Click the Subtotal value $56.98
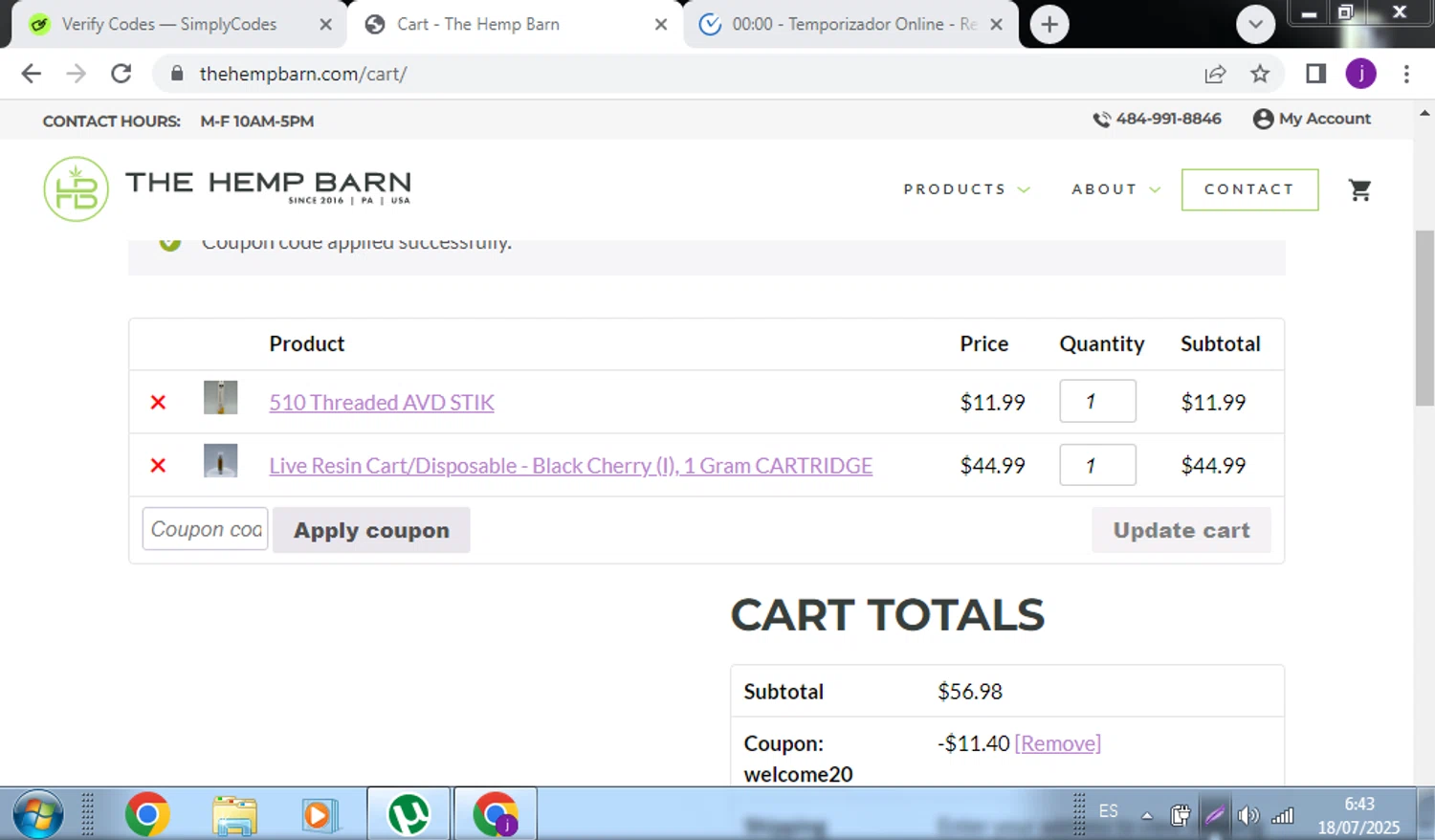Image resolution: width=1435 pixels, height=840 pixels. click(970, 692)
